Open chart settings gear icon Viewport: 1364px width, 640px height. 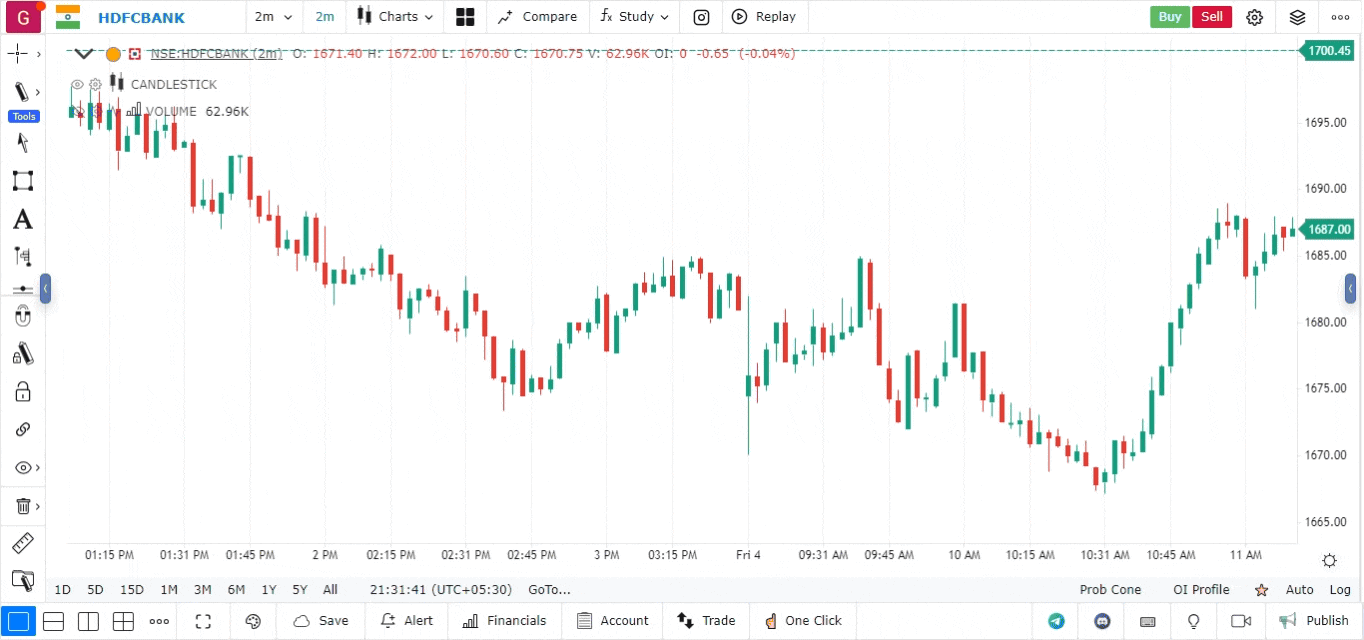coord(1254,17)
